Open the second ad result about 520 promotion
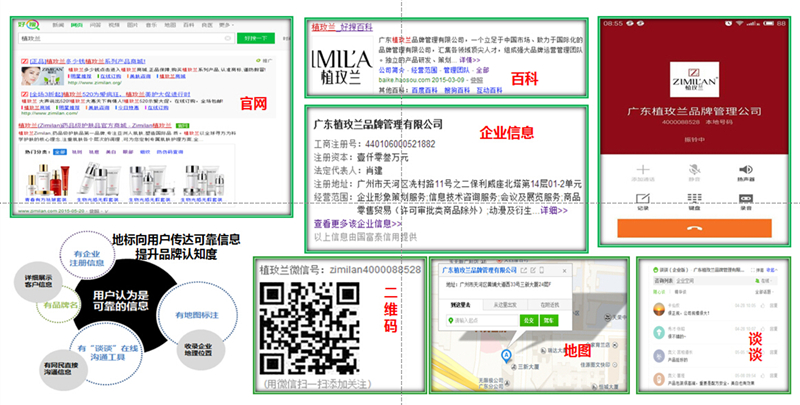Image resolution: width=800 pixels, height=405 pixels. coord(110,94)
